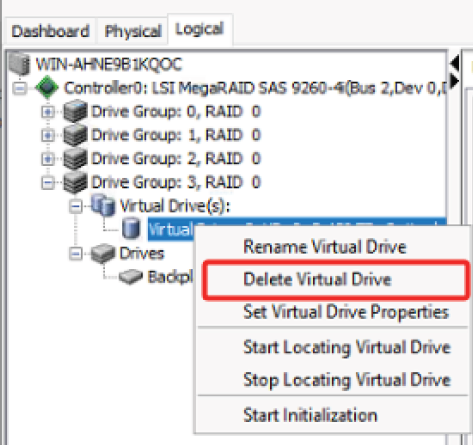Click the selected virtual drive cylinder icon
473x445 pixels.
[x=131, y=228]
